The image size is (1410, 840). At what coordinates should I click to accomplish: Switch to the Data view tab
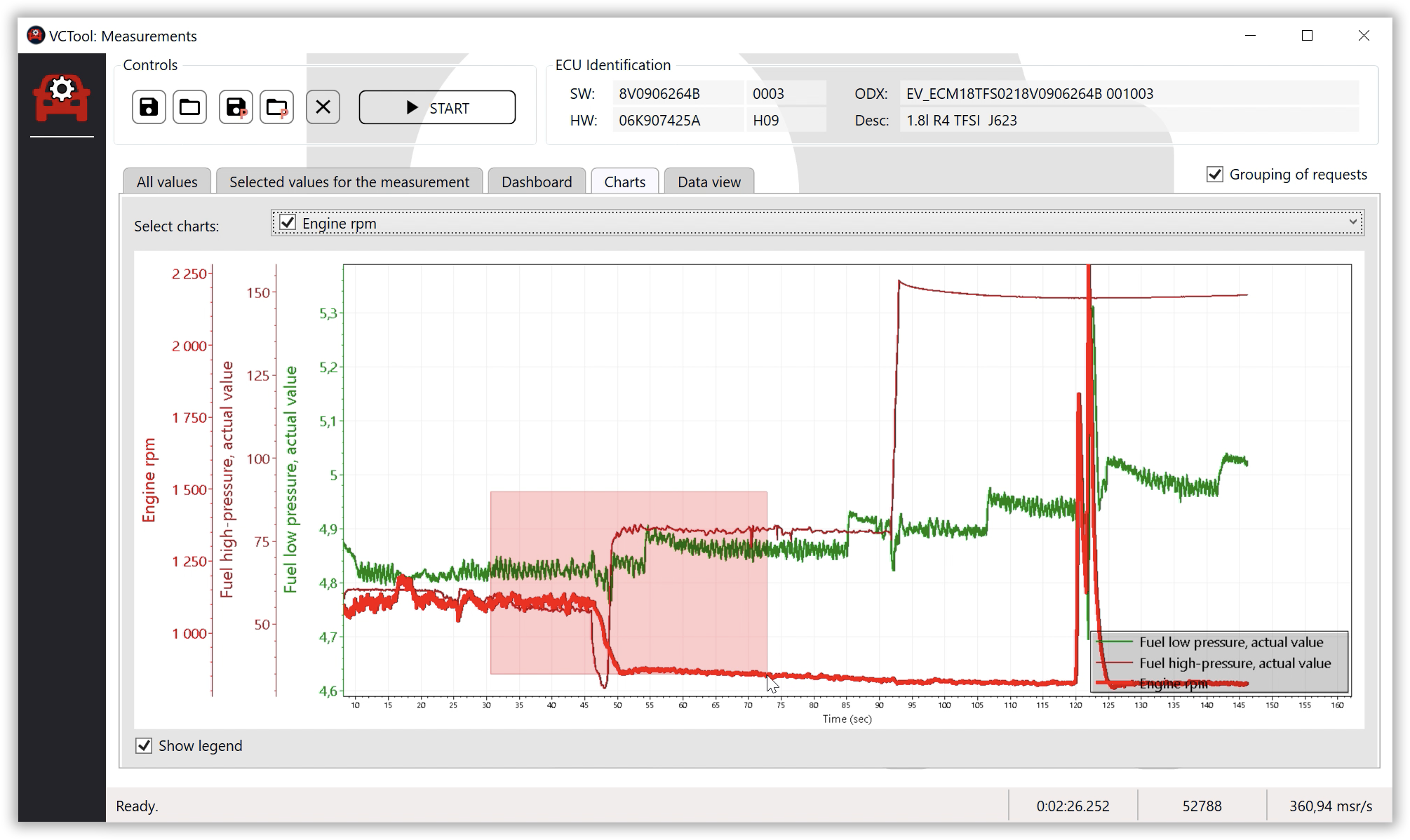click(x=709, y=182)
